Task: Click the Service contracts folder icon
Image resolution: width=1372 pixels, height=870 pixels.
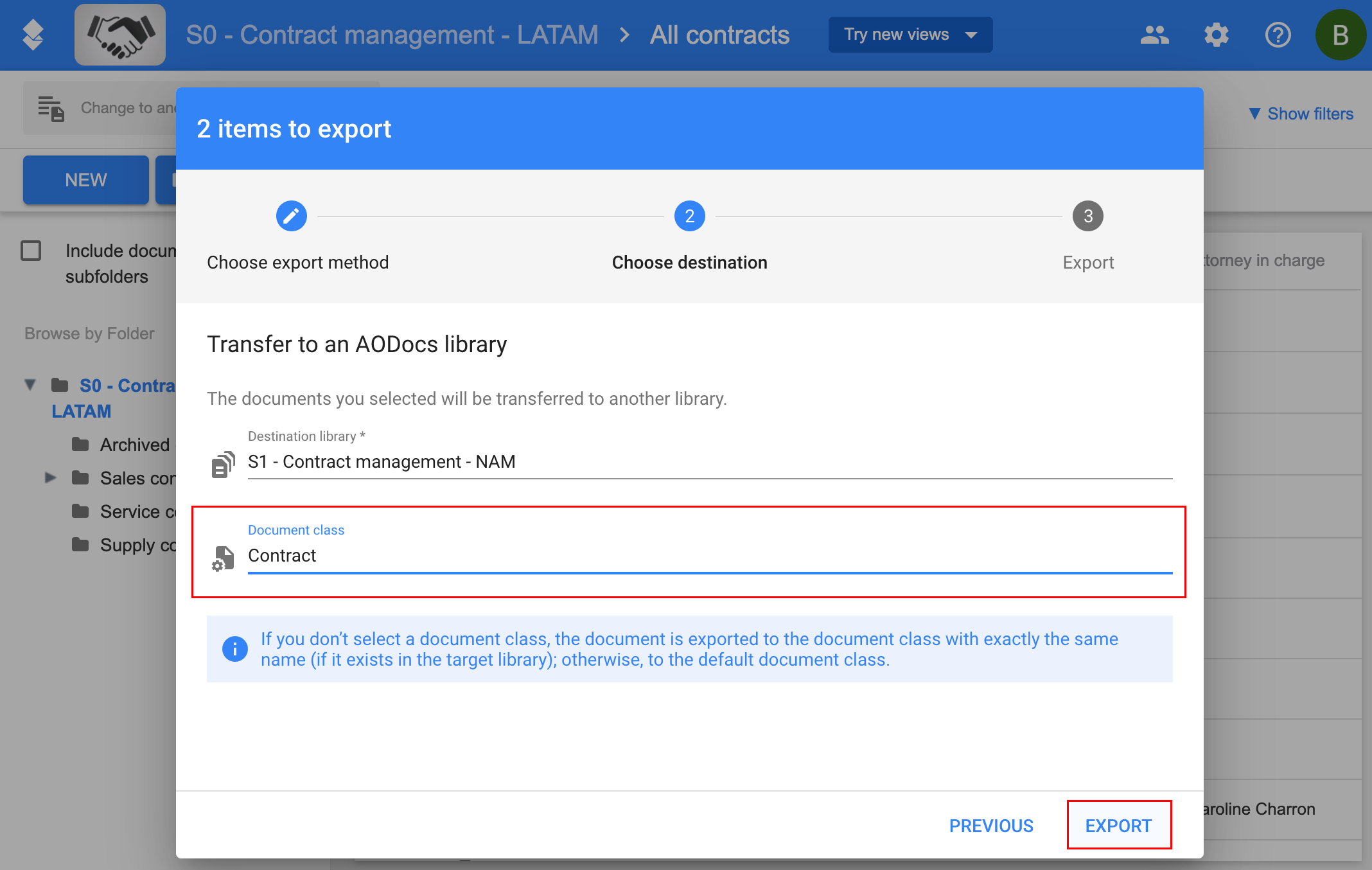Action: (80, 511)
